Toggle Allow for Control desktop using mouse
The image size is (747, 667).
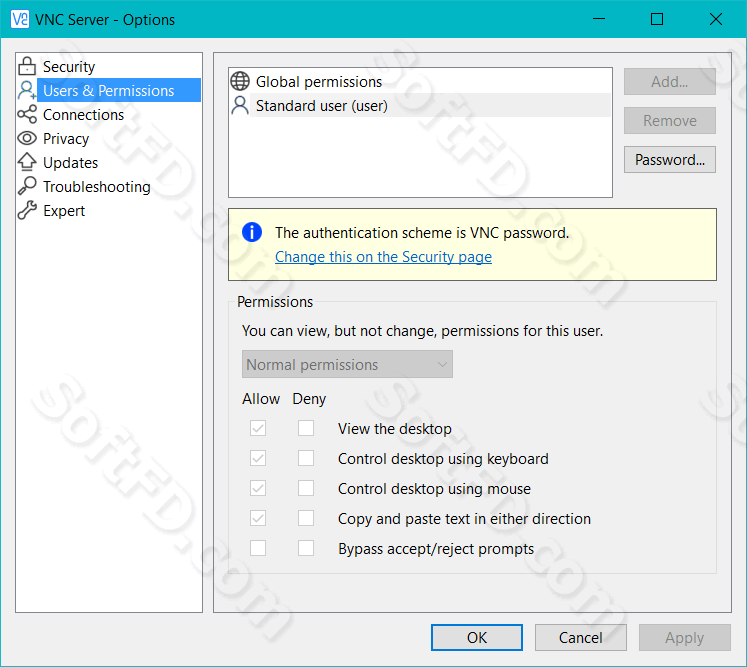point(258,488)
